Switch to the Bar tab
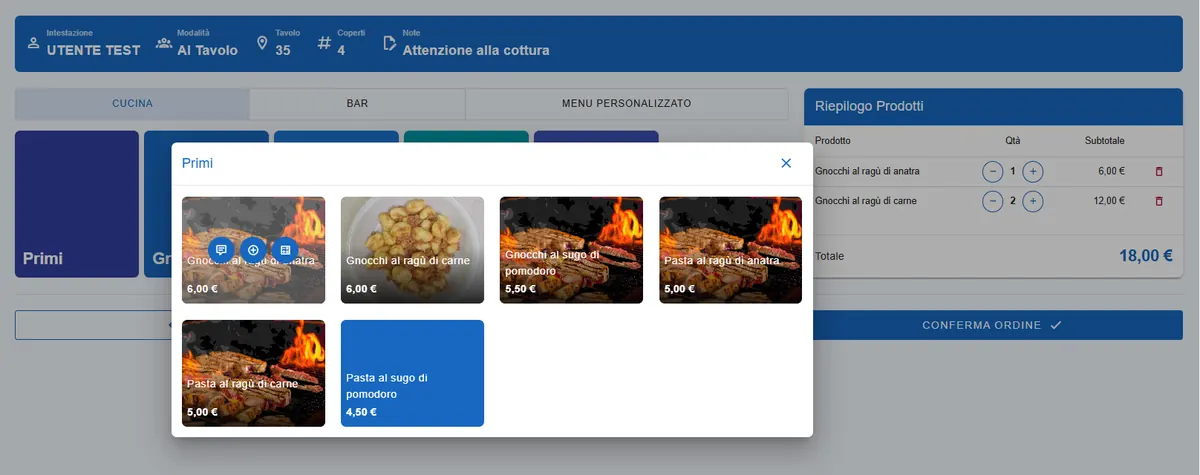 pos(357,104)
